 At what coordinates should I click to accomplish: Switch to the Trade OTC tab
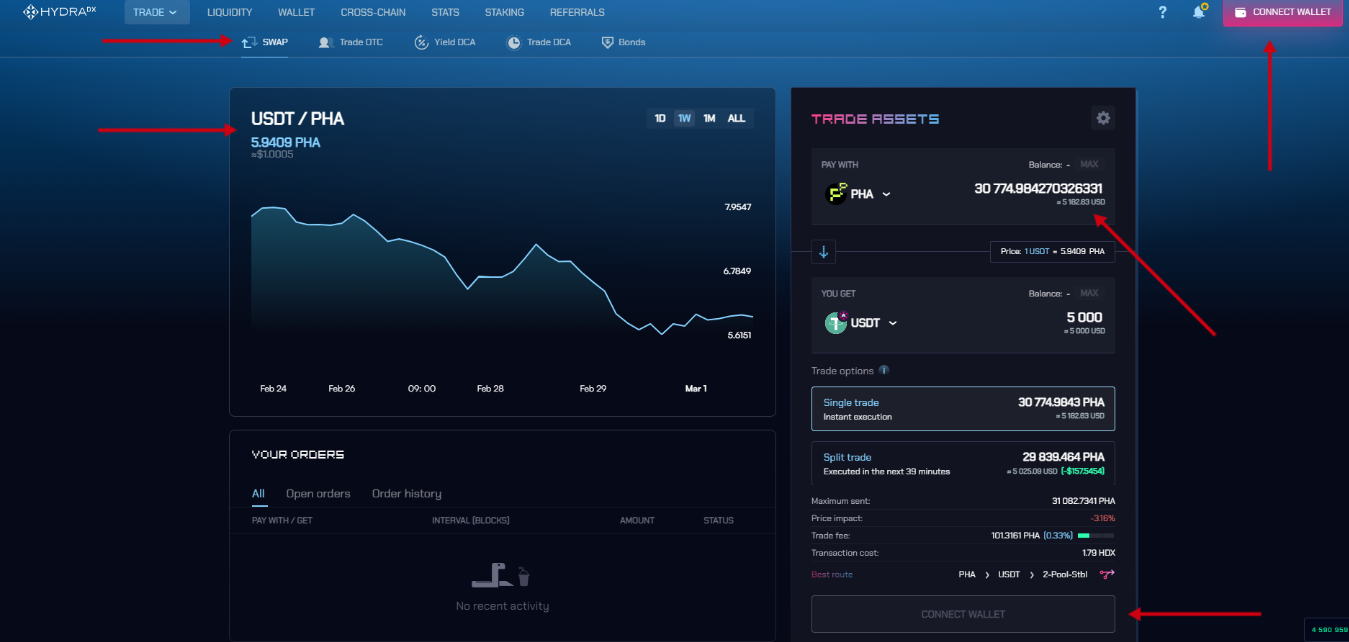(x=350, y=42)
